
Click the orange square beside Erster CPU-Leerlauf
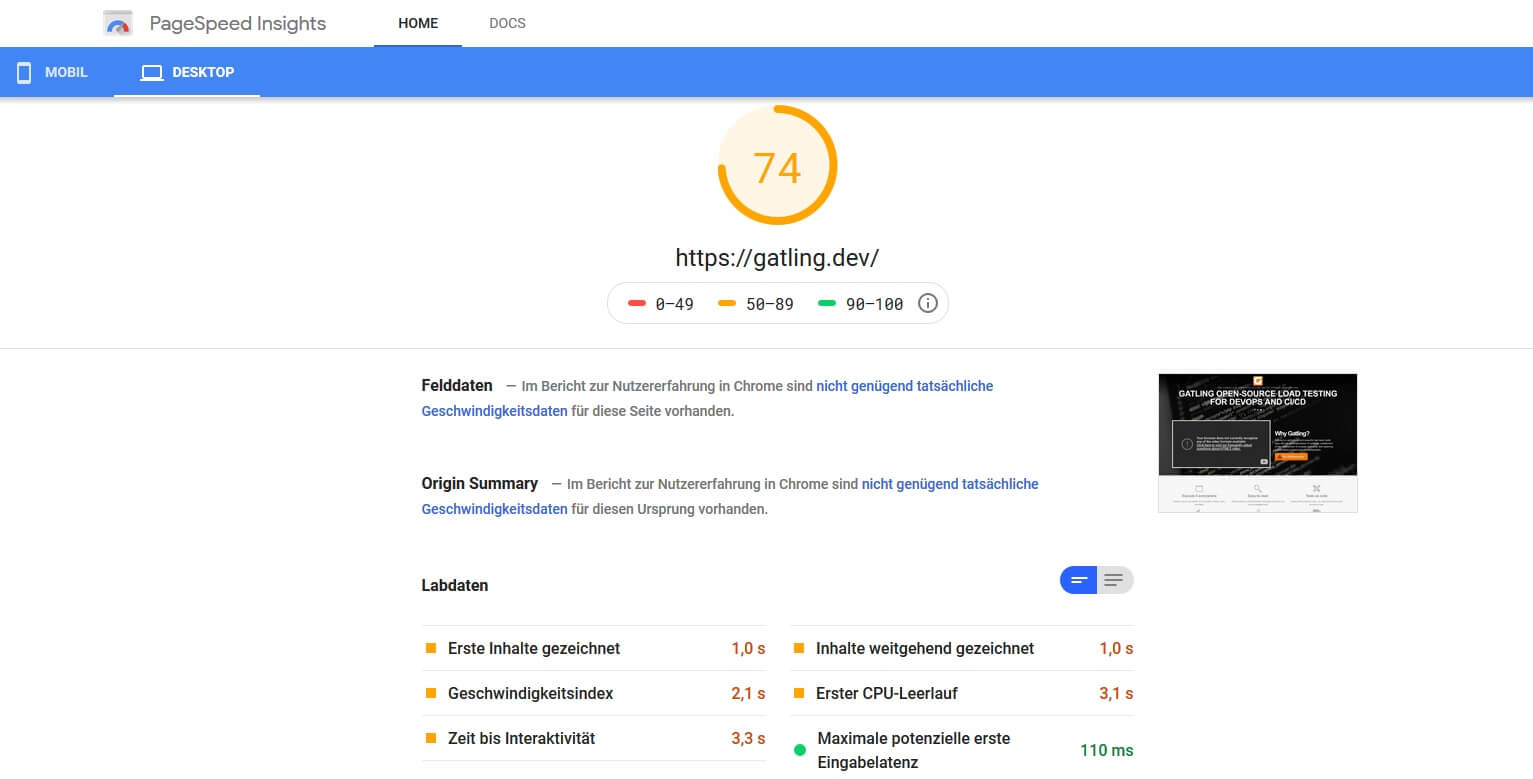799,693
